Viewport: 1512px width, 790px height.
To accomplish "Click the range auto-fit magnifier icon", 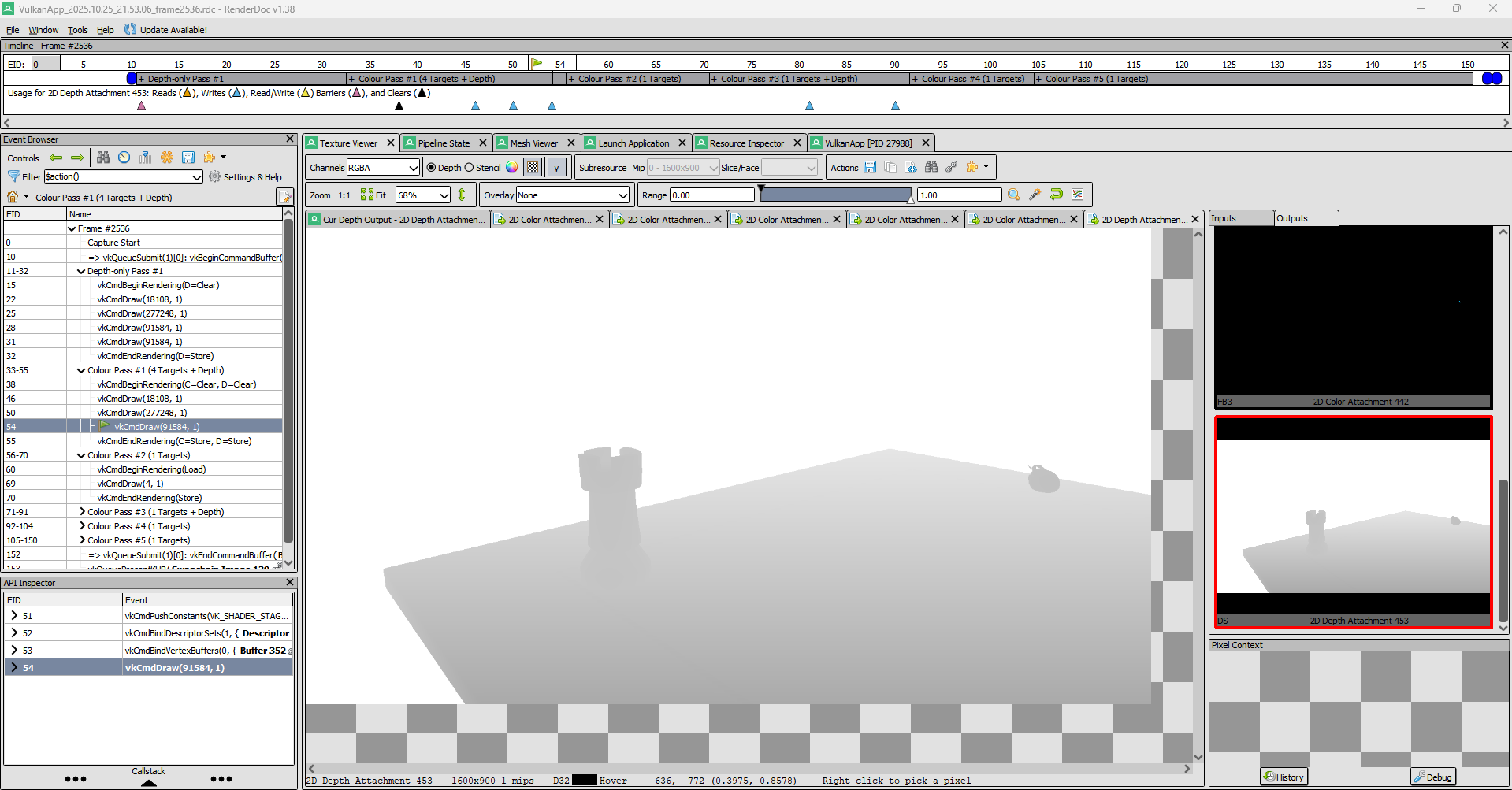I will pyautogui.click(x=1014, y=195).
